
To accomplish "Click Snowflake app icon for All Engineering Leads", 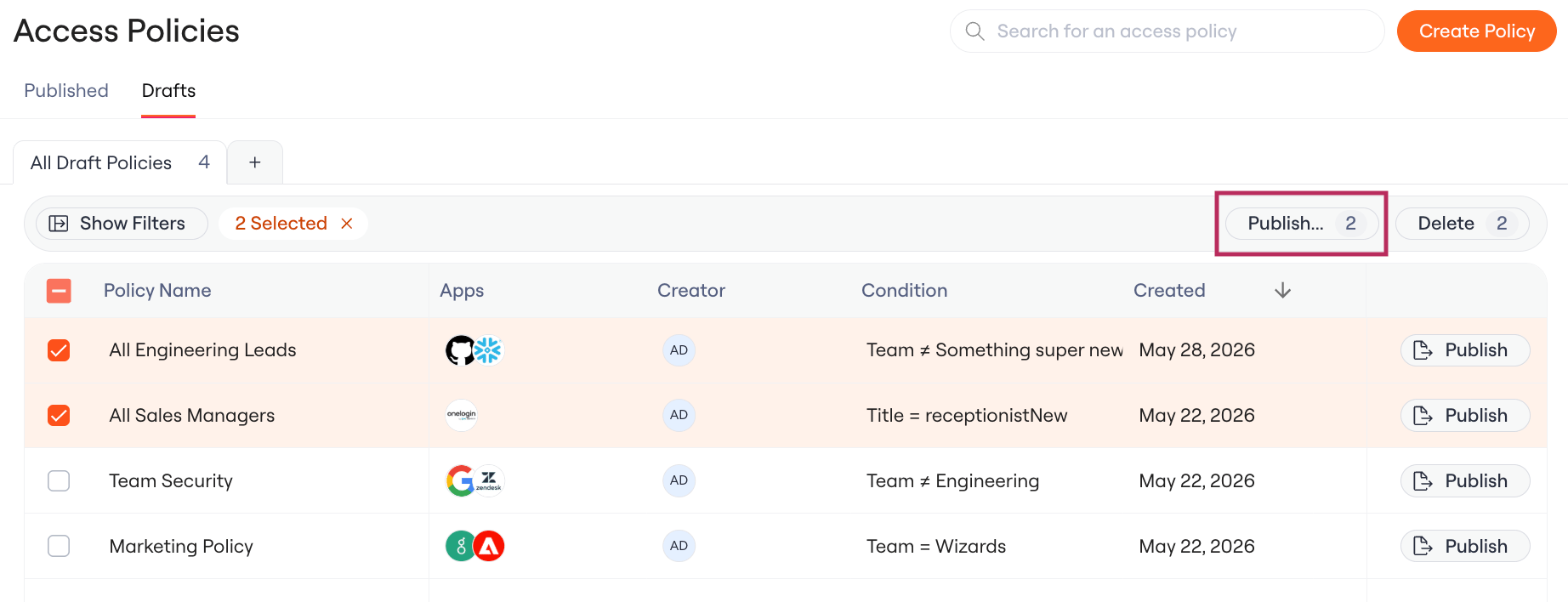I will click(x=488, y=350).
